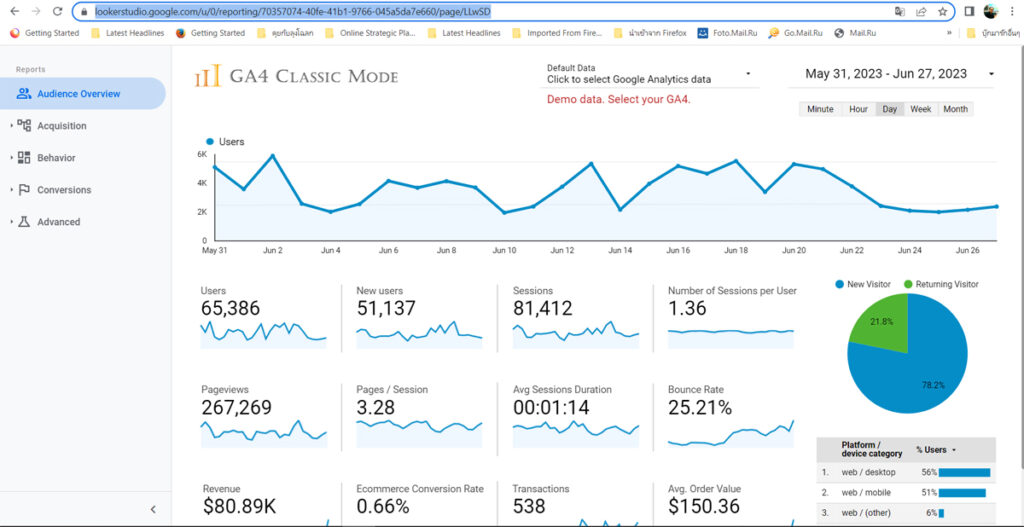
Task: Click the address bar padlock icon
Action: (x=84, y=12)
